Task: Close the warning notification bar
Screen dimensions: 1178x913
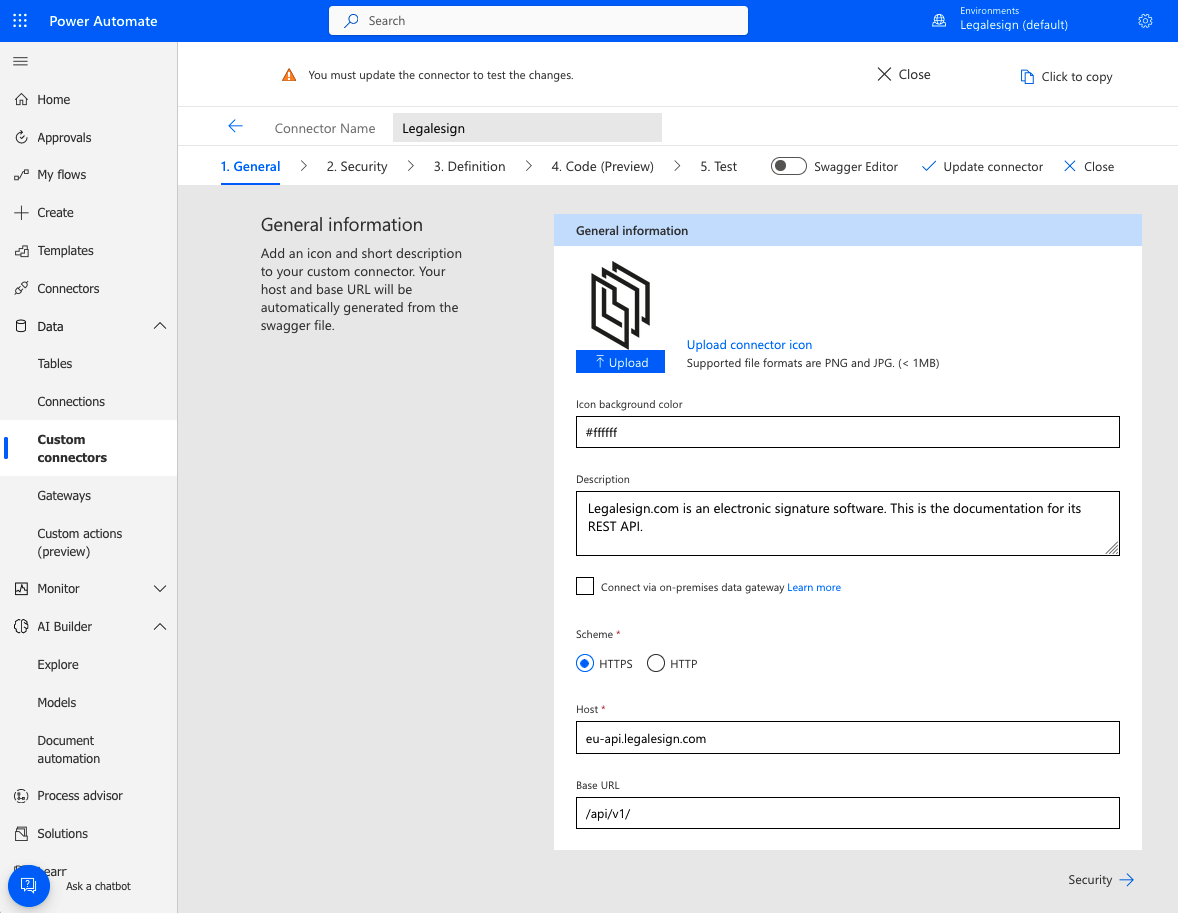Action: point(904,74)
